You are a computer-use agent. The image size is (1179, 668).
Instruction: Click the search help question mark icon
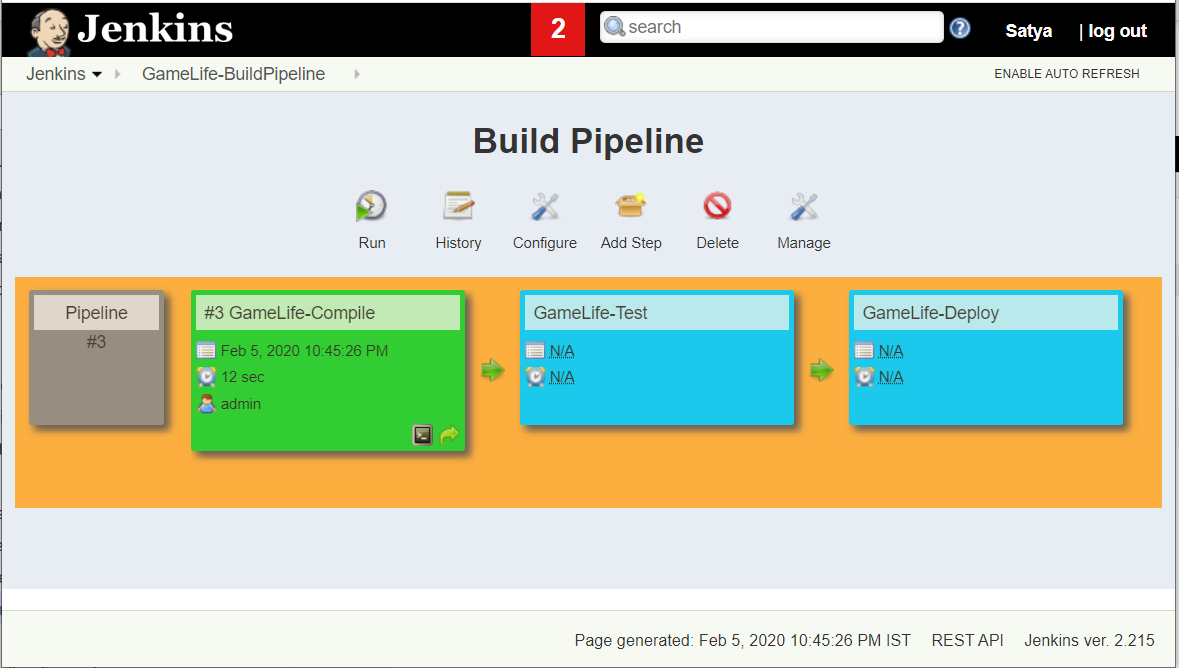coord(960,28)
